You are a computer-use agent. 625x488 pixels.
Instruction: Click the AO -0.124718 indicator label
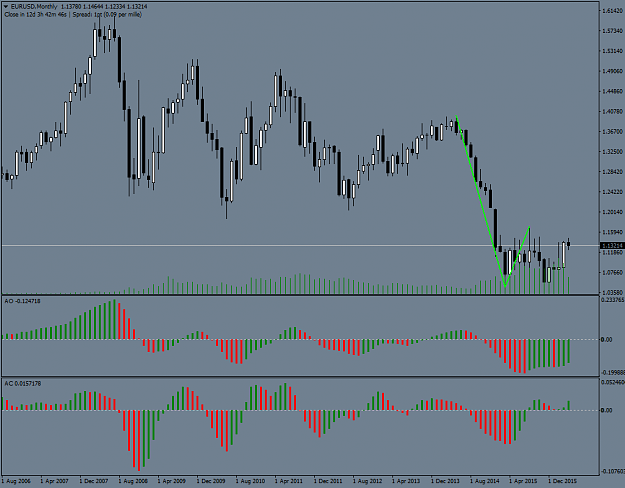(22, 301)
